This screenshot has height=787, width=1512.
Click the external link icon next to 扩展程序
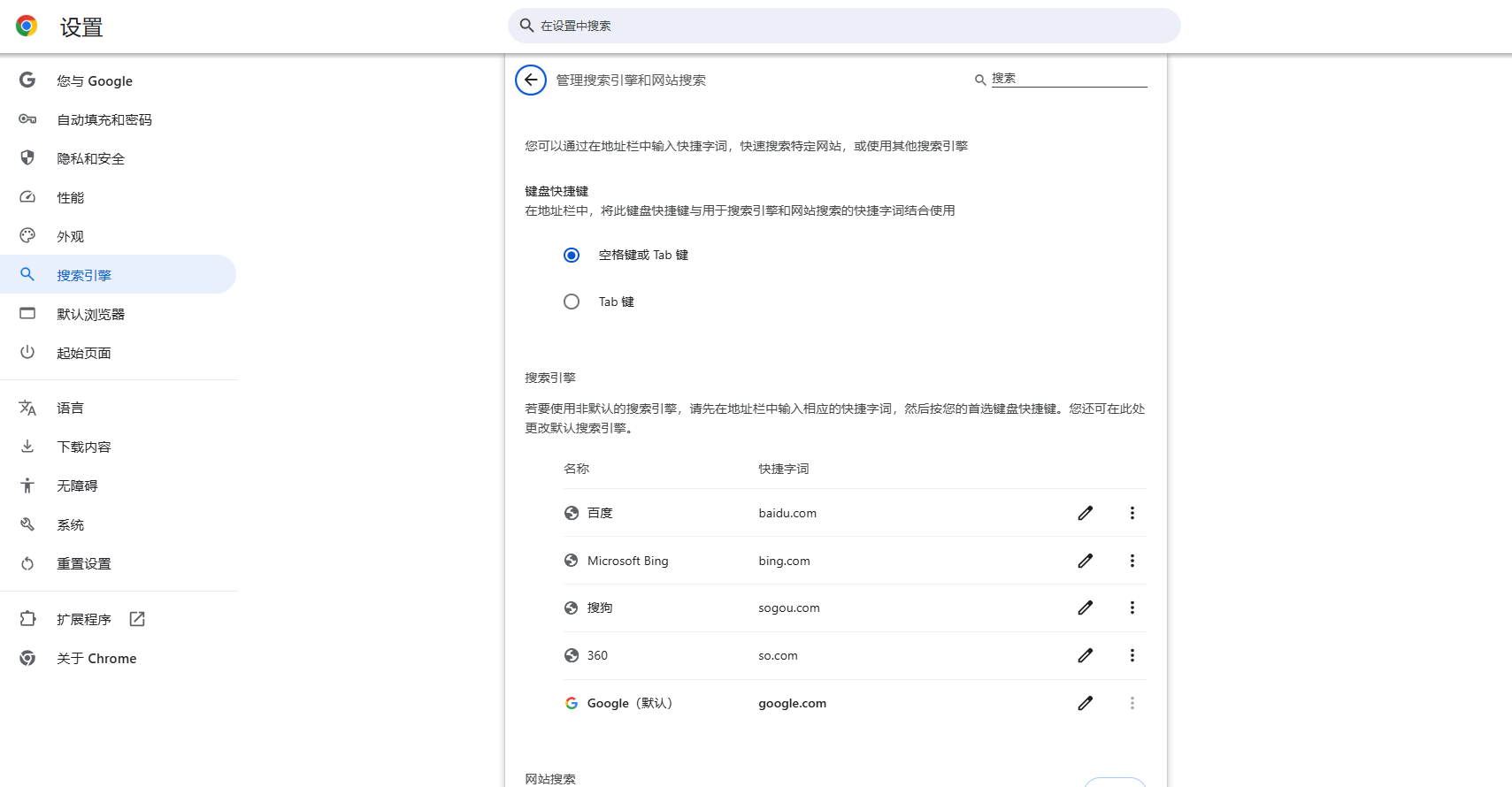click(x=137, y=619)
